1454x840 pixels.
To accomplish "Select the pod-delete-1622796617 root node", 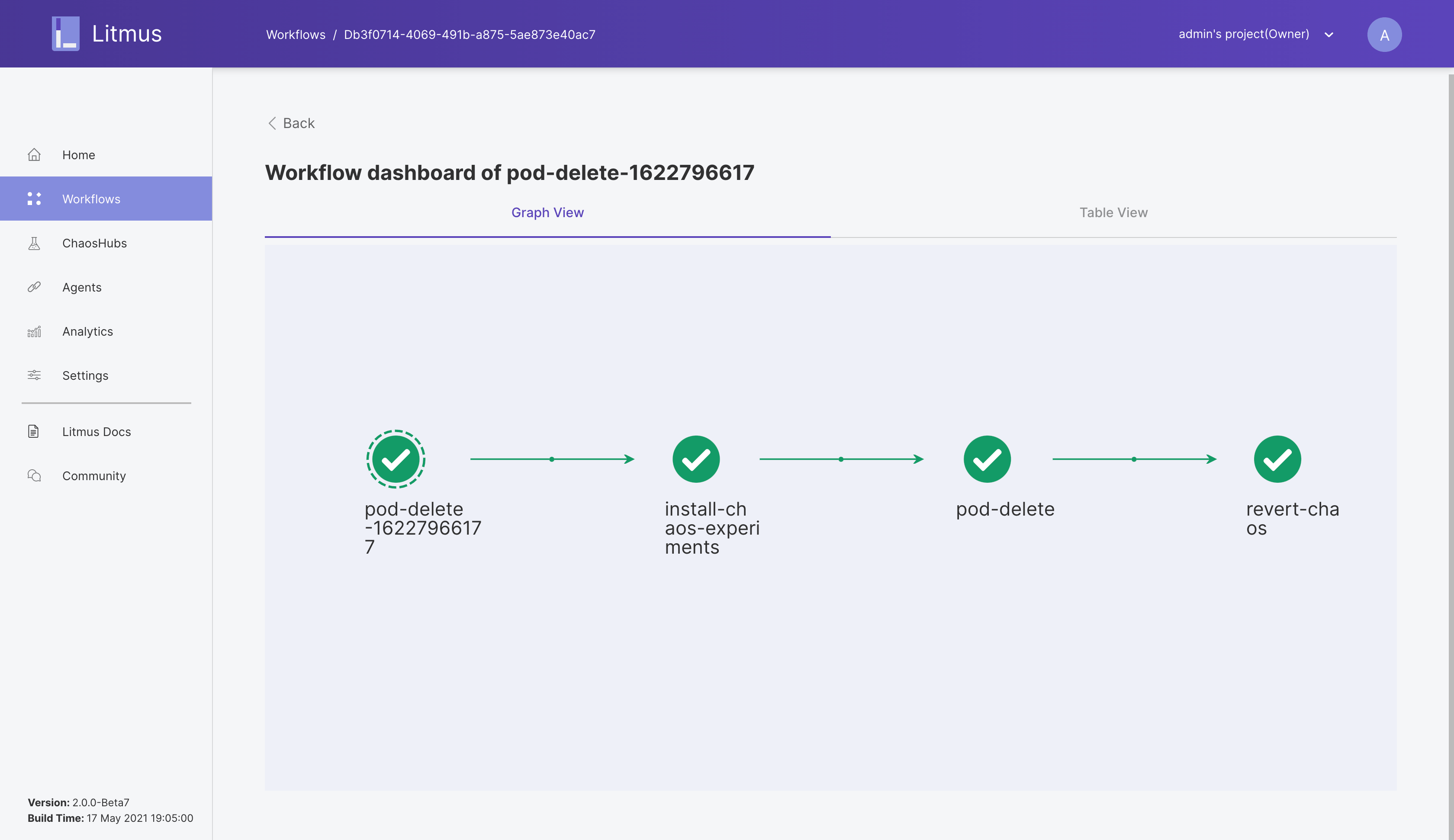I will [x=396, y=459].
